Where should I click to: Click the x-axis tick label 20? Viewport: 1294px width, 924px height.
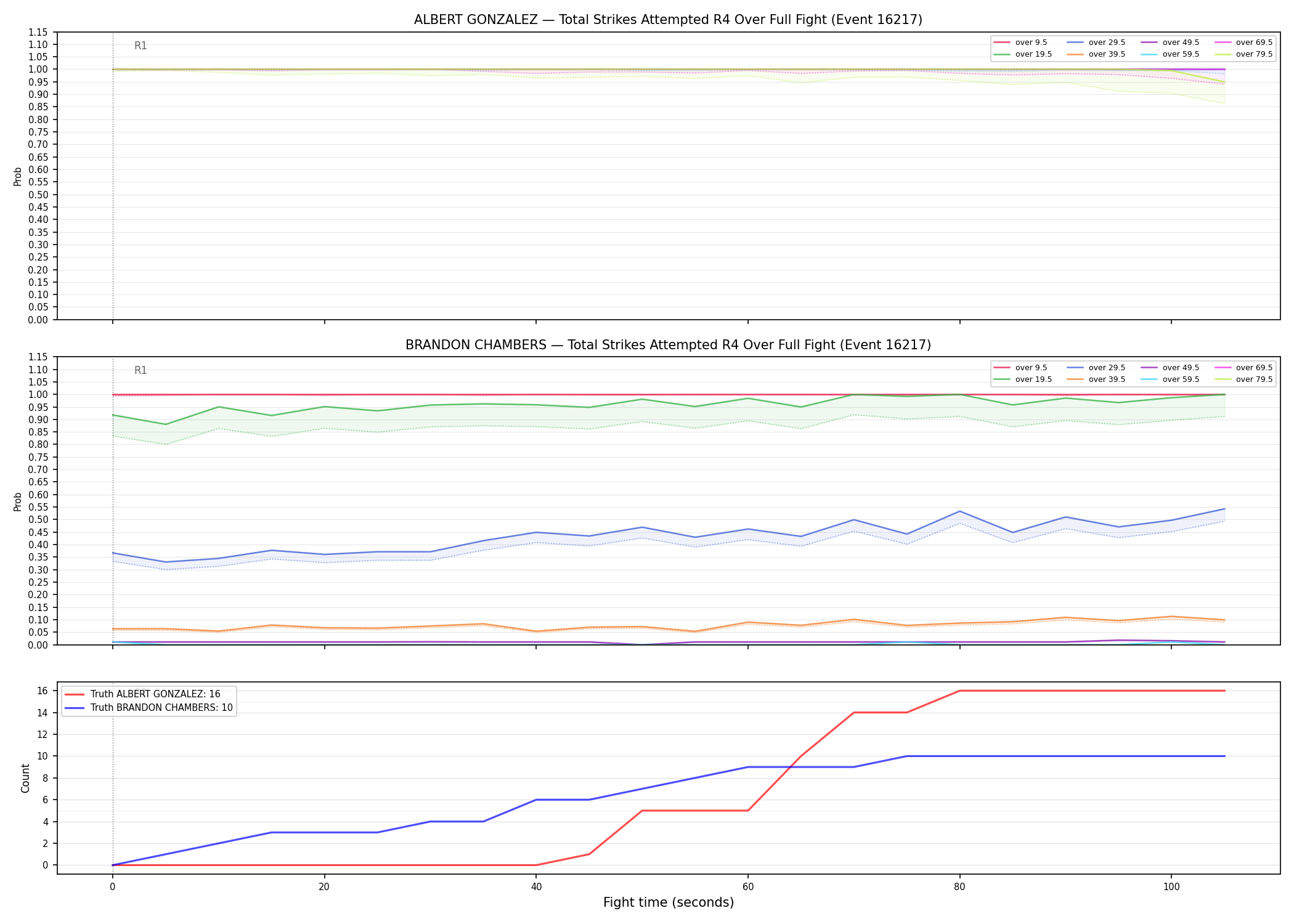click(x=324, y=887)
